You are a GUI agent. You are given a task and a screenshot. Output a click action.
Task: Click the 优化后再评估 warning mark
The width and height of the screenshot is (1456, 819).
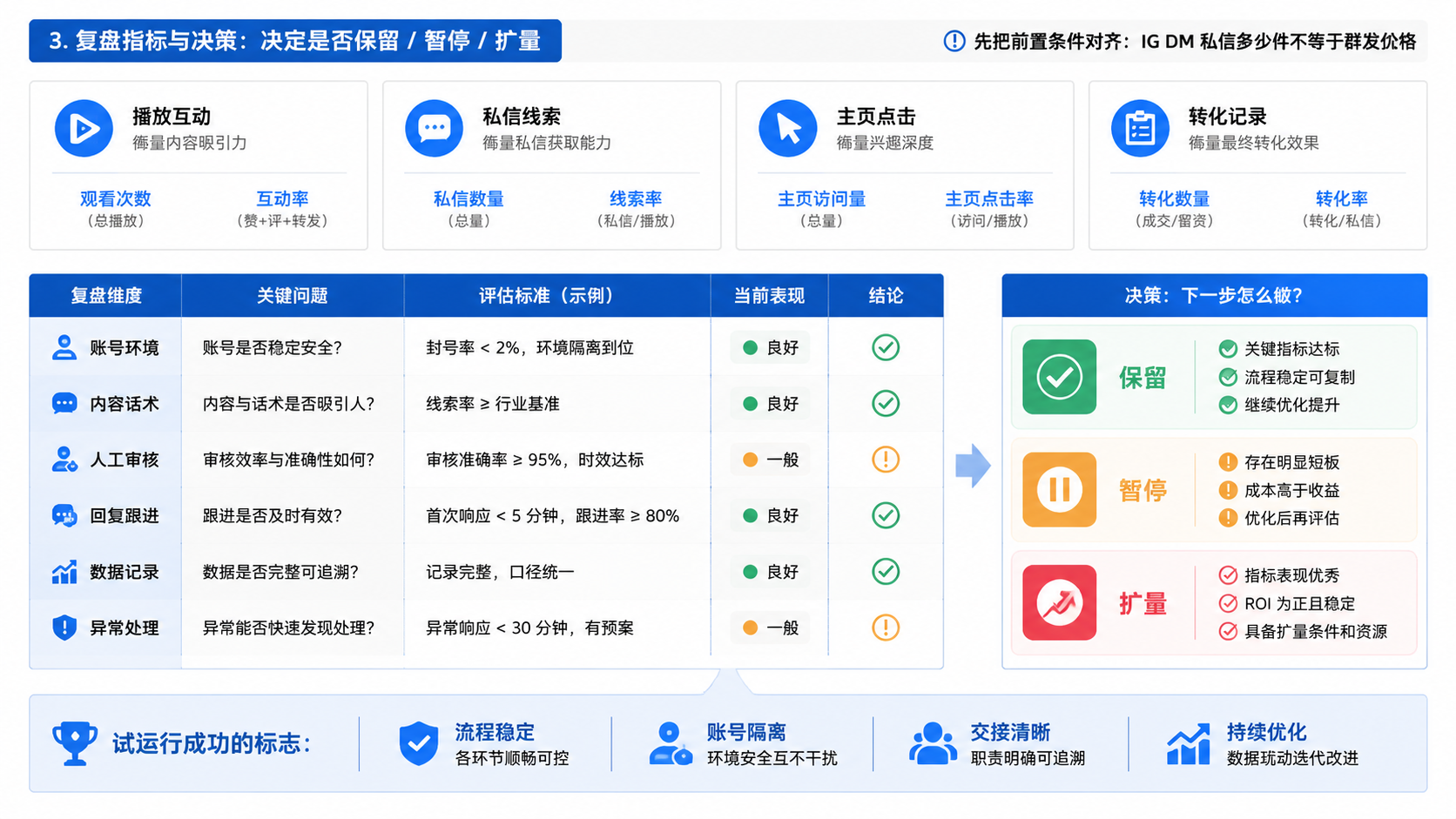1228,518
